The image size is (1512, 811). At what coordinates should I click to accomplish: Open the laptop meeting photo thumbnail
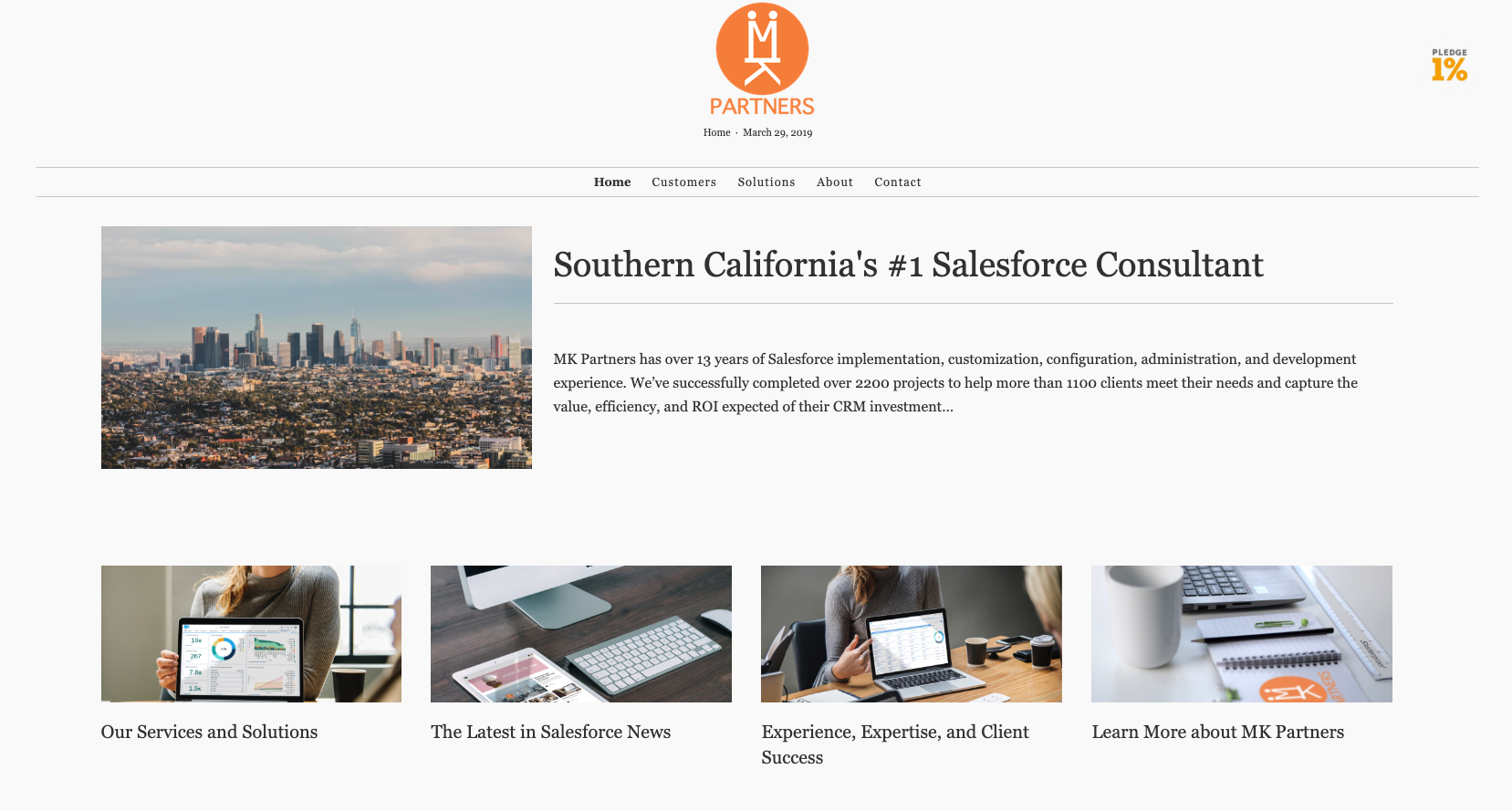(912, 634)
